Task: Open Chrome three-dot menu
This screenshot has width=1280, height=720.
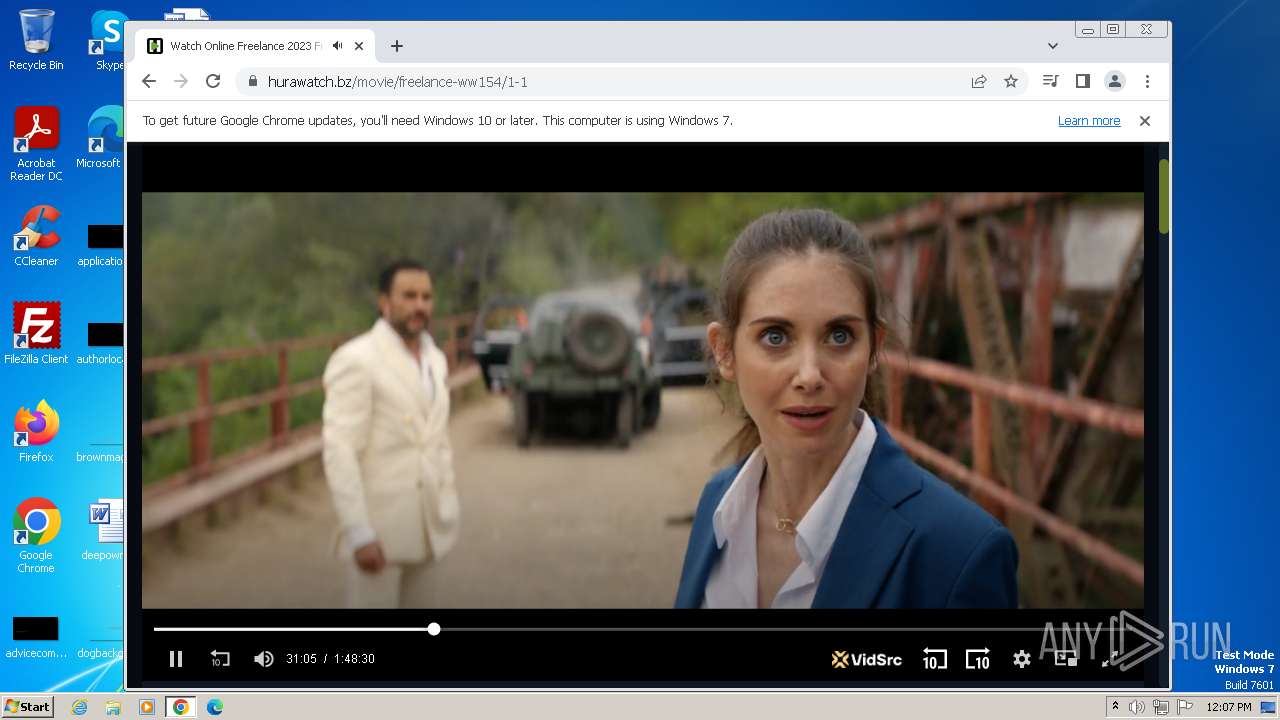Action: [1147, 82]
